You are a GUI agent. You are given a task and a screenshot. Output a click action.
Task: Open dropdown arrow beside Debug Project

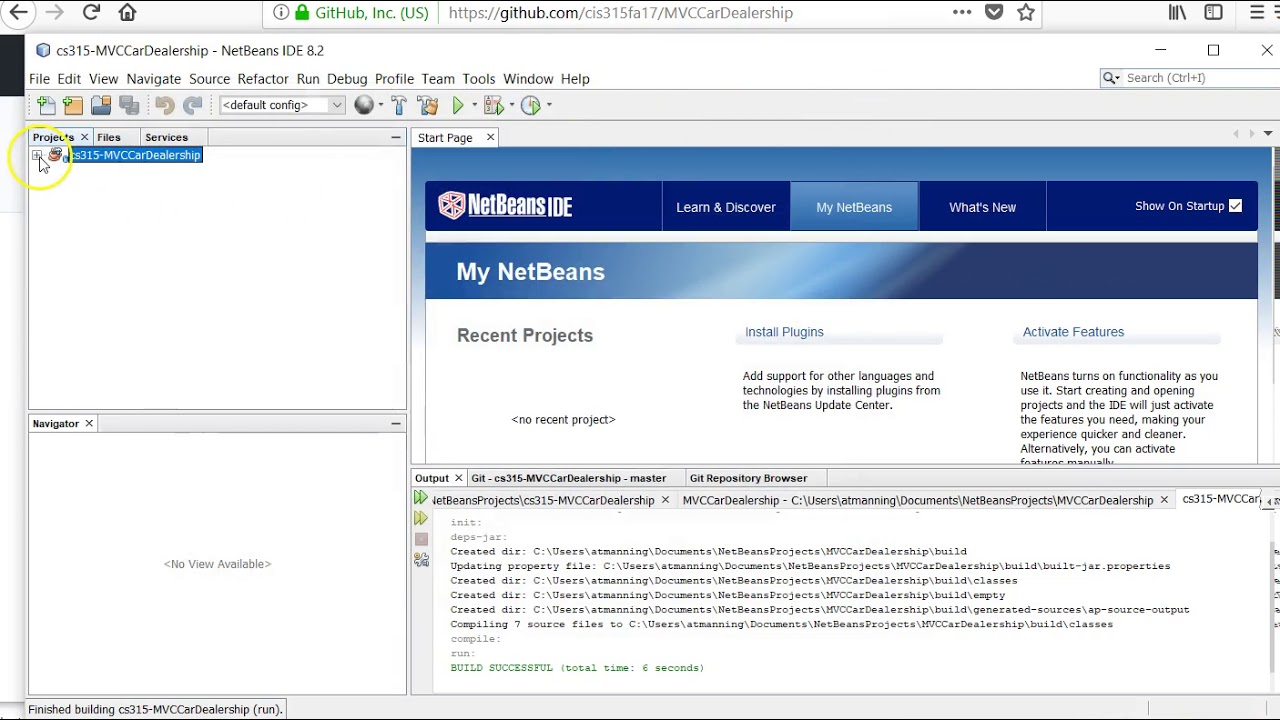coord(511,105)
